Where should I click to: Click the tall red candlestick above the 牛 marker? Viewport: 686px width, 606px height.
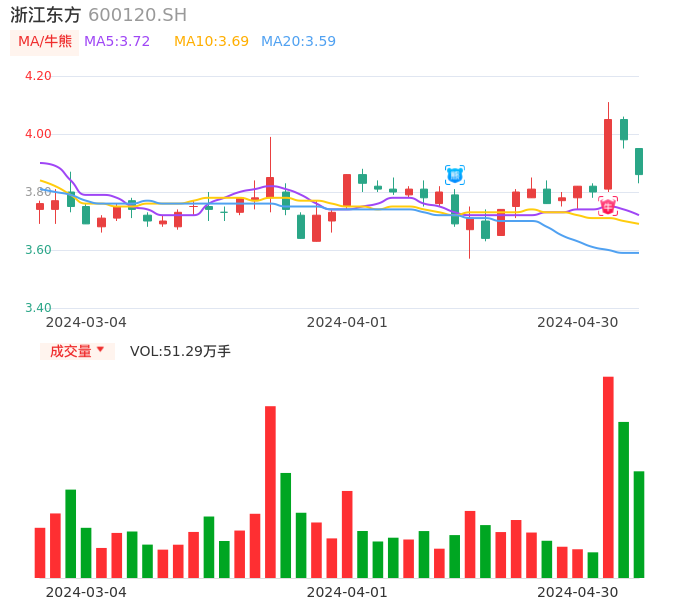pyautogui.click(x=608, y=154)
